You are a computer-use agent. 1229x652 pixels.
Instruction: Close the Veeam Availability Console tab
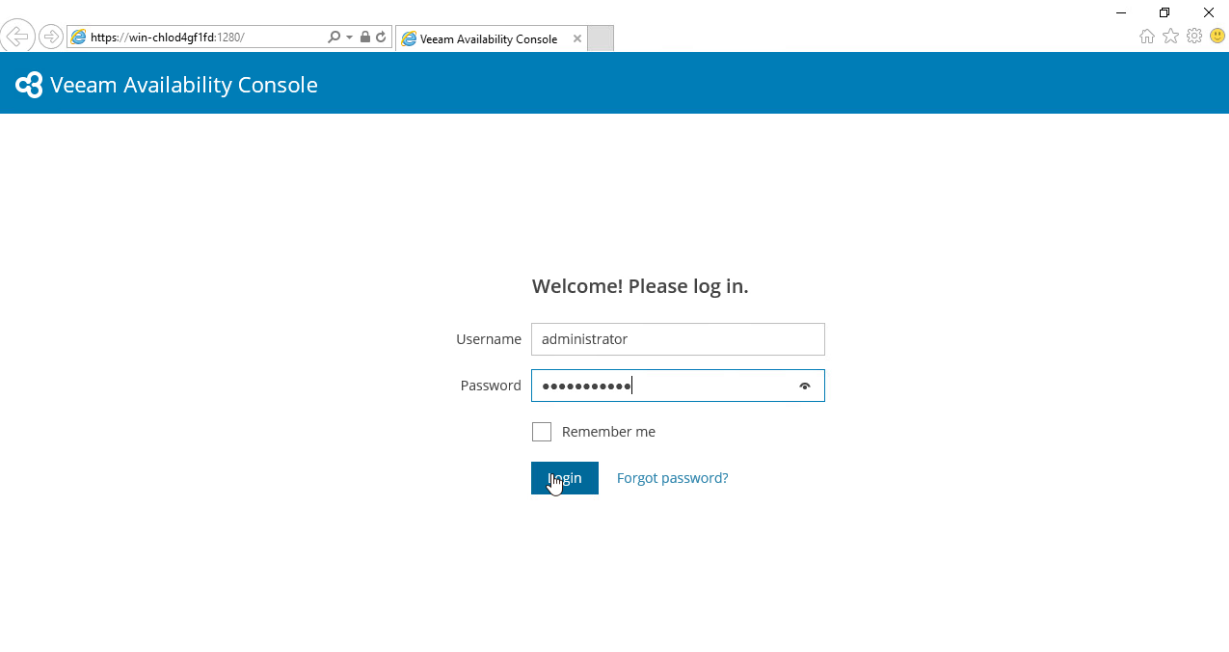(577, 39)
